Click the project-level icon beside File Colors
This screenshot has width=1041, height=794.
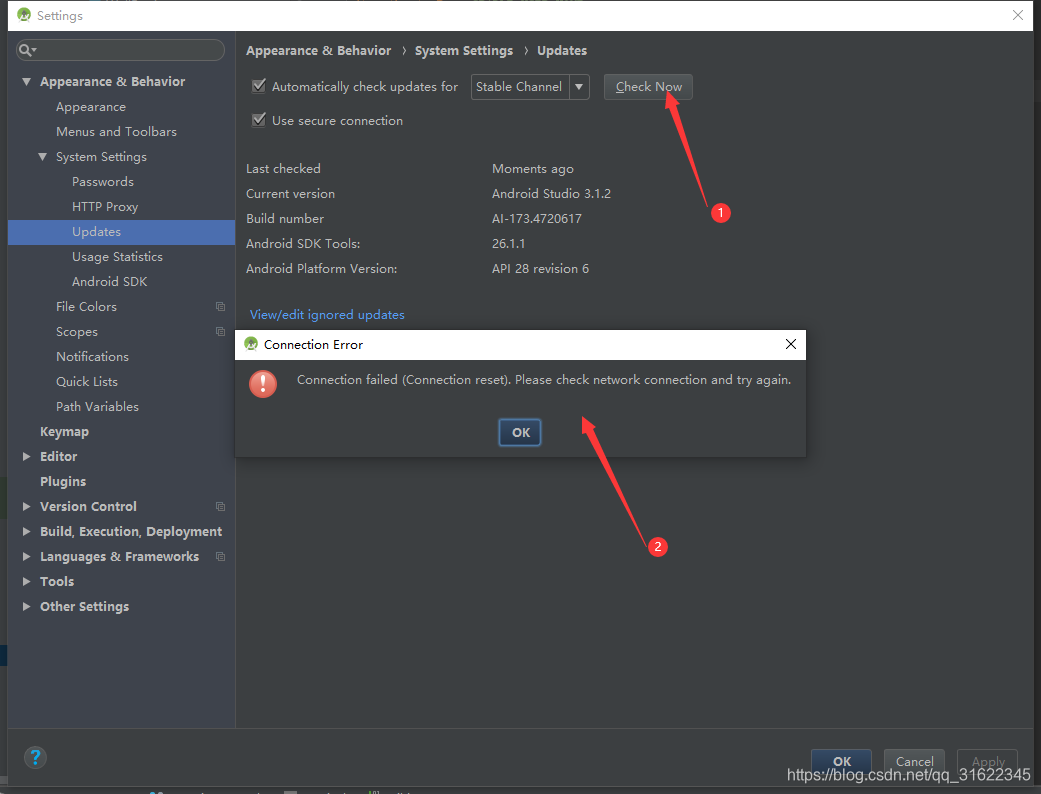(x=220, y=307)
